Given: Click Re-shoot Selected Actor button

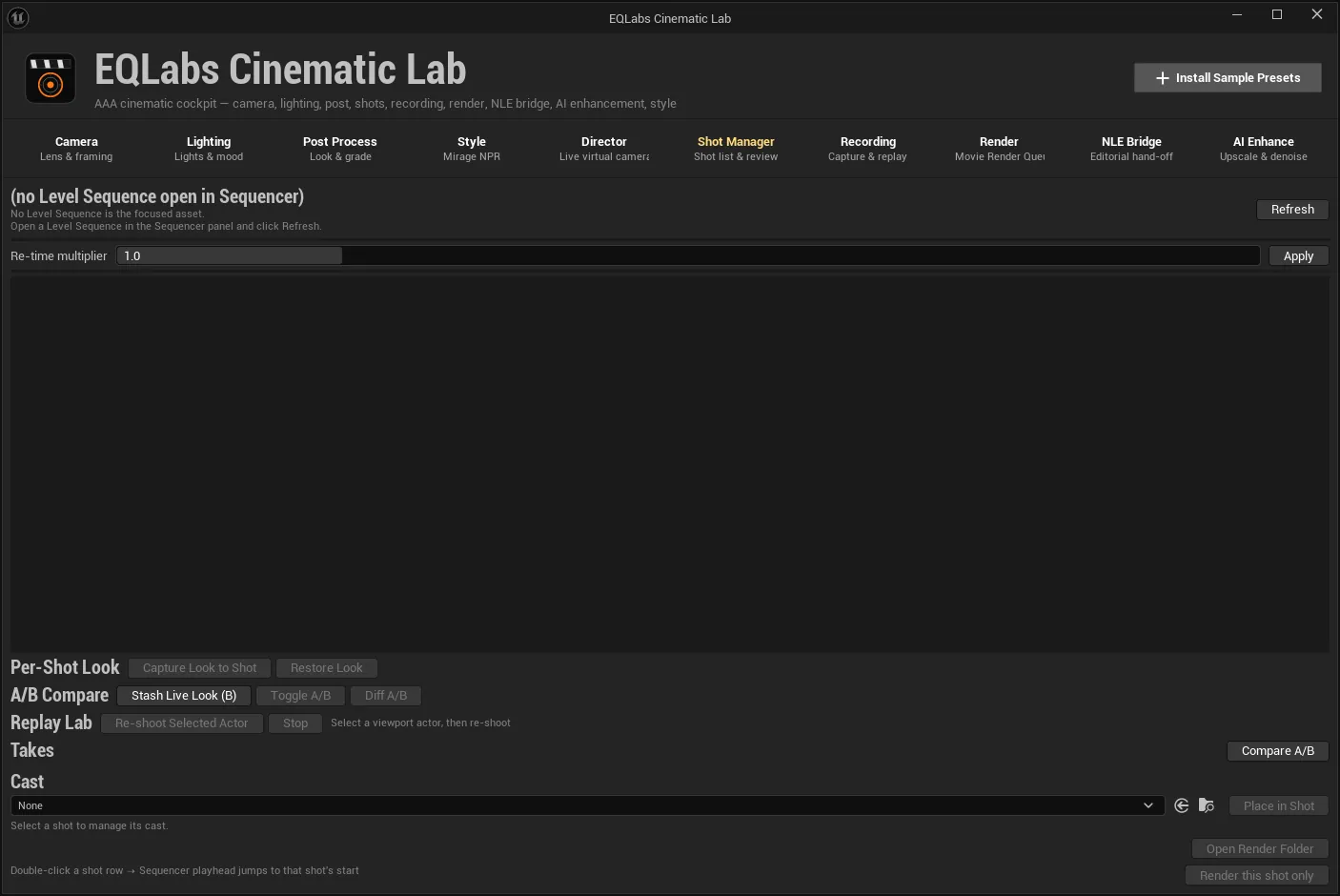Looking at the screenshot, I should tap(181, 723).
